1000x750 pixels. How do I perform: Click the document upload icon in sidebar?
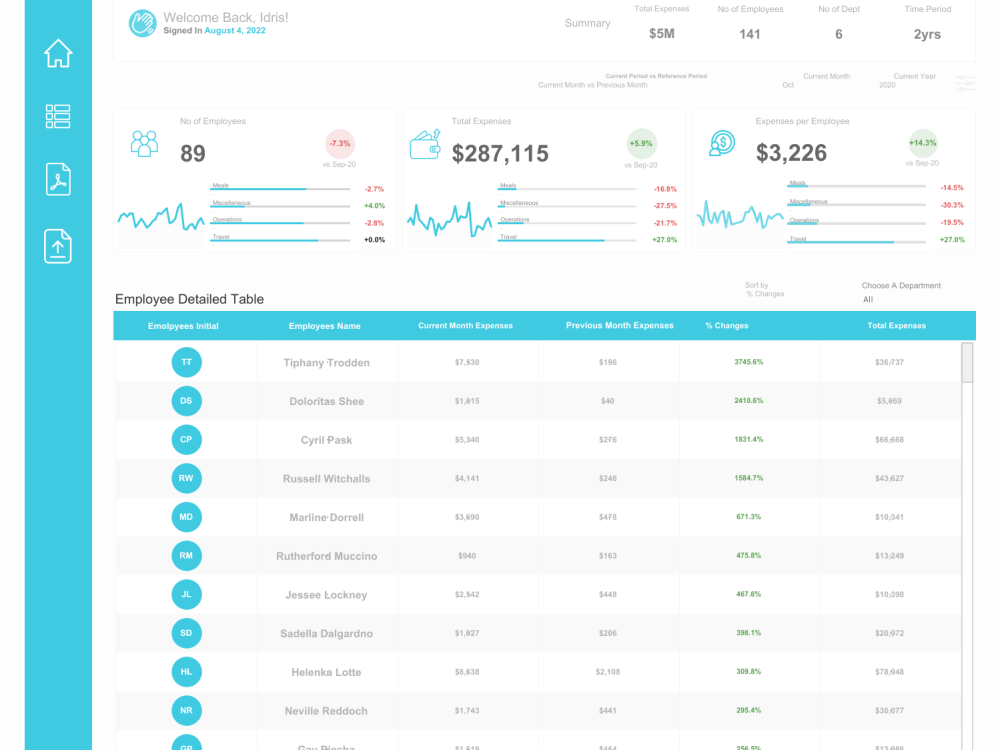pyautogui.click(x=58, y=246)
